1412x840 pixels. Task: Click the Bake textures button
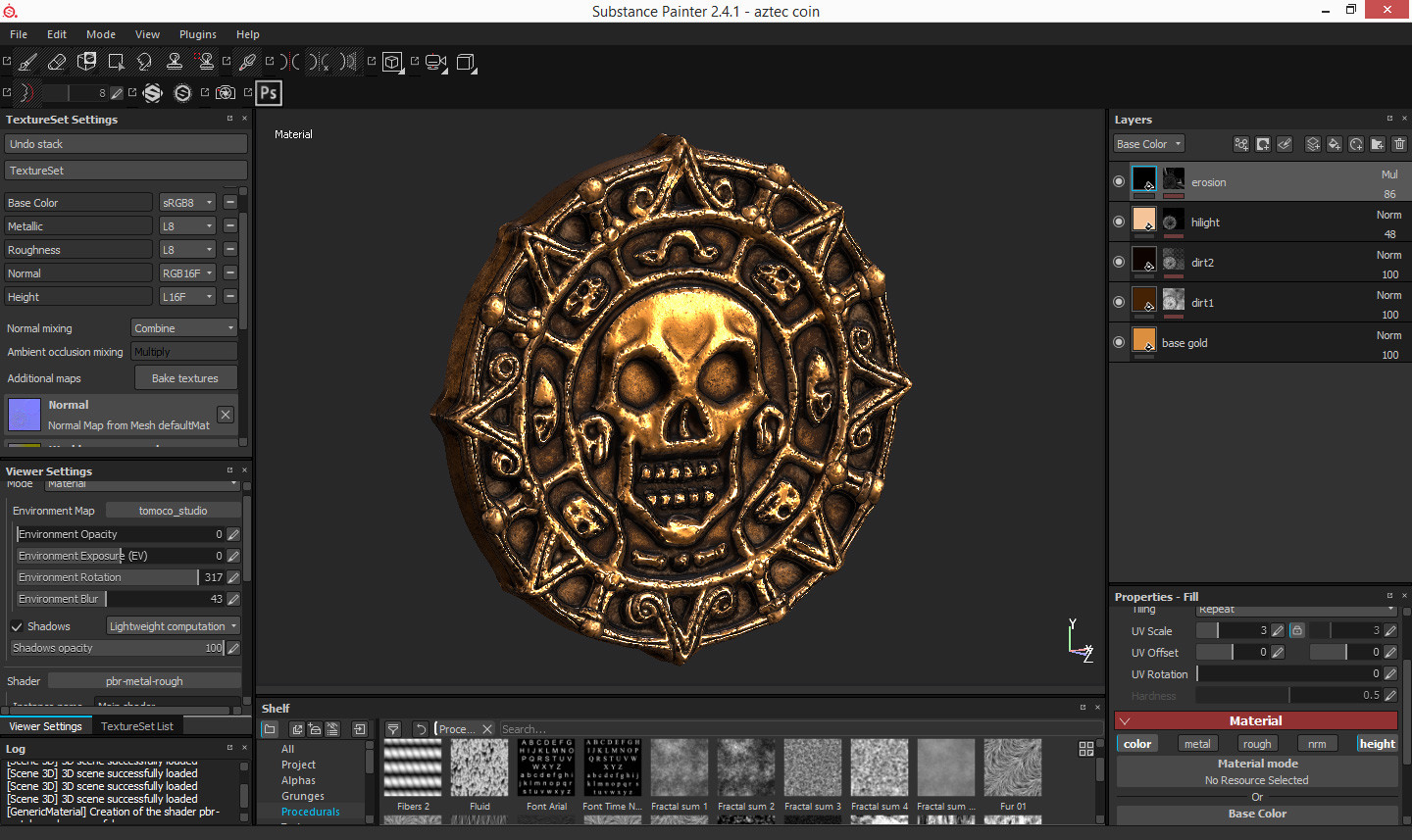[185, 378]
